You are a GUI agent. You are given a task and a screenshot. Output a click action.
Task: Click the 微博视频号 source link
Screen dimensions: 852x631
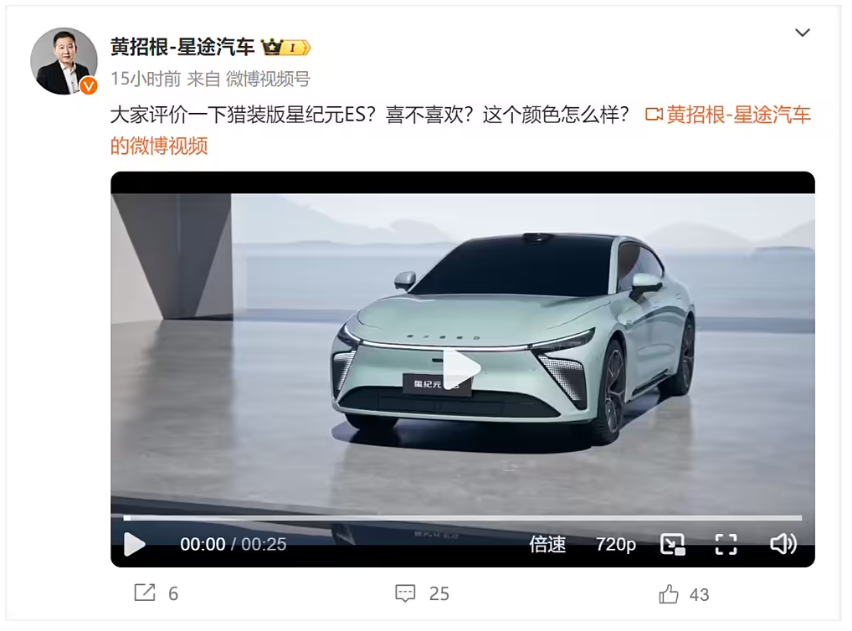click(x=268, y=79)
